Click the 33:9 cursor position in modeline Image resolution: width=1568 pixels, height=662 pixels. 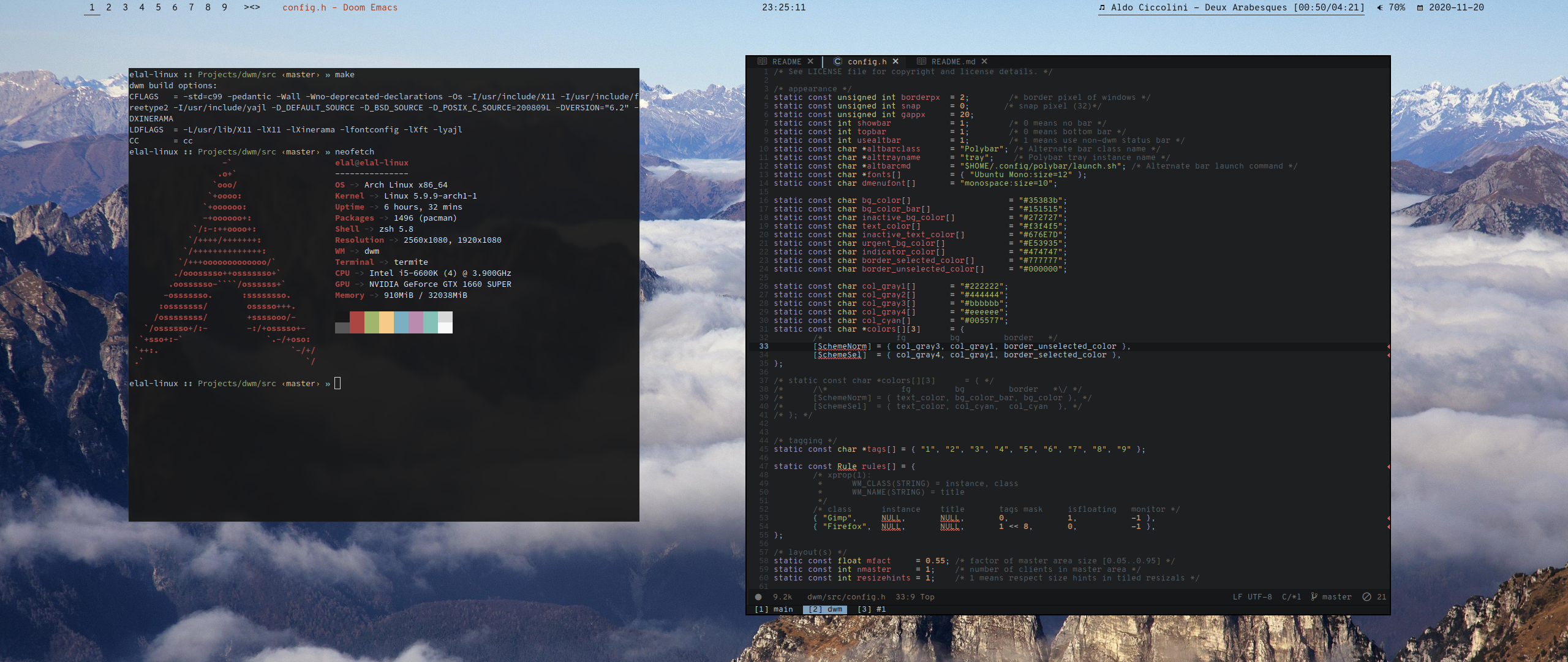tap(905, 597)
